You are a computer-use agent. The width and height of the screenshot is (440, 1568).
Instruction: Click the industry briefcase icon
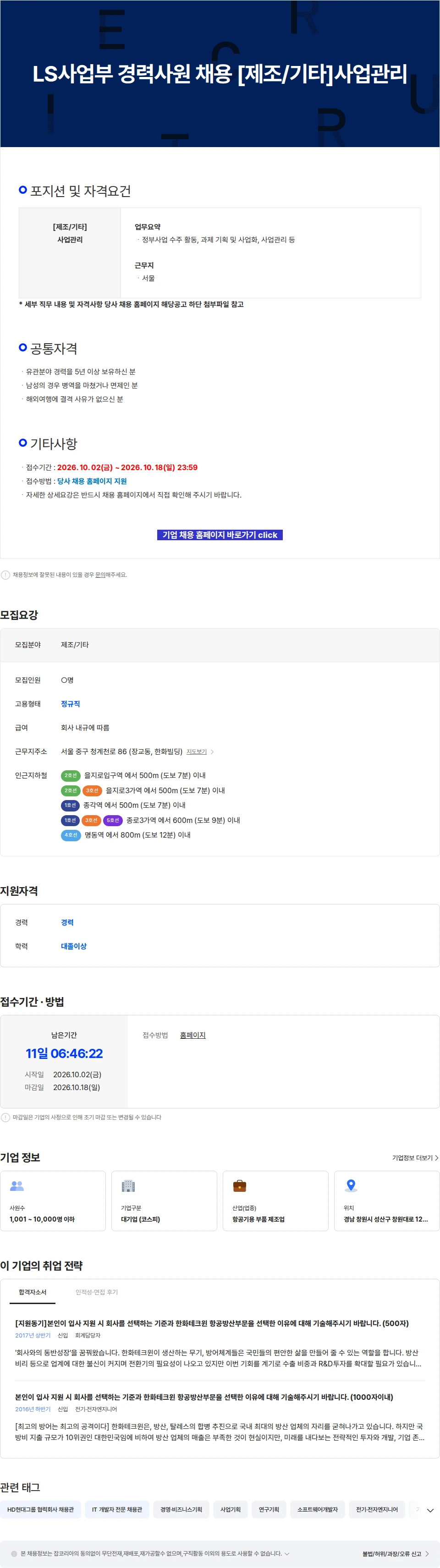click(240, 1186)
